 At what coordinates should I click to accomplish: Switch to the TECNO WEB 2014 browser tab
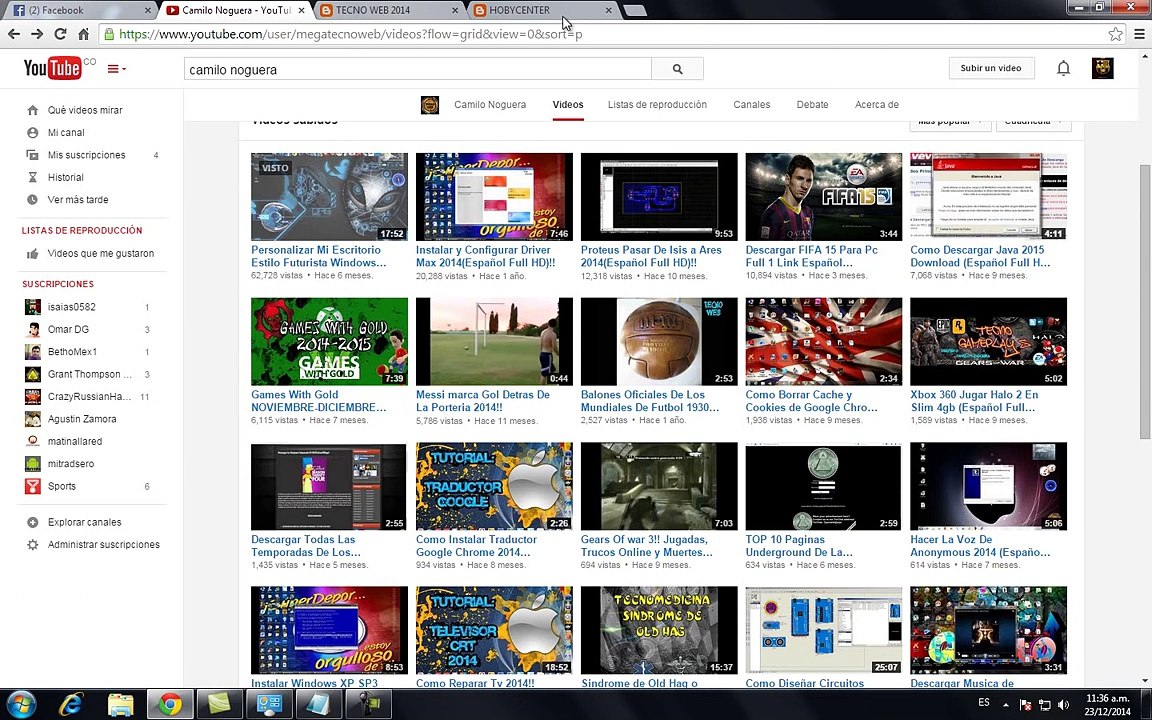[x=389, y=10]
